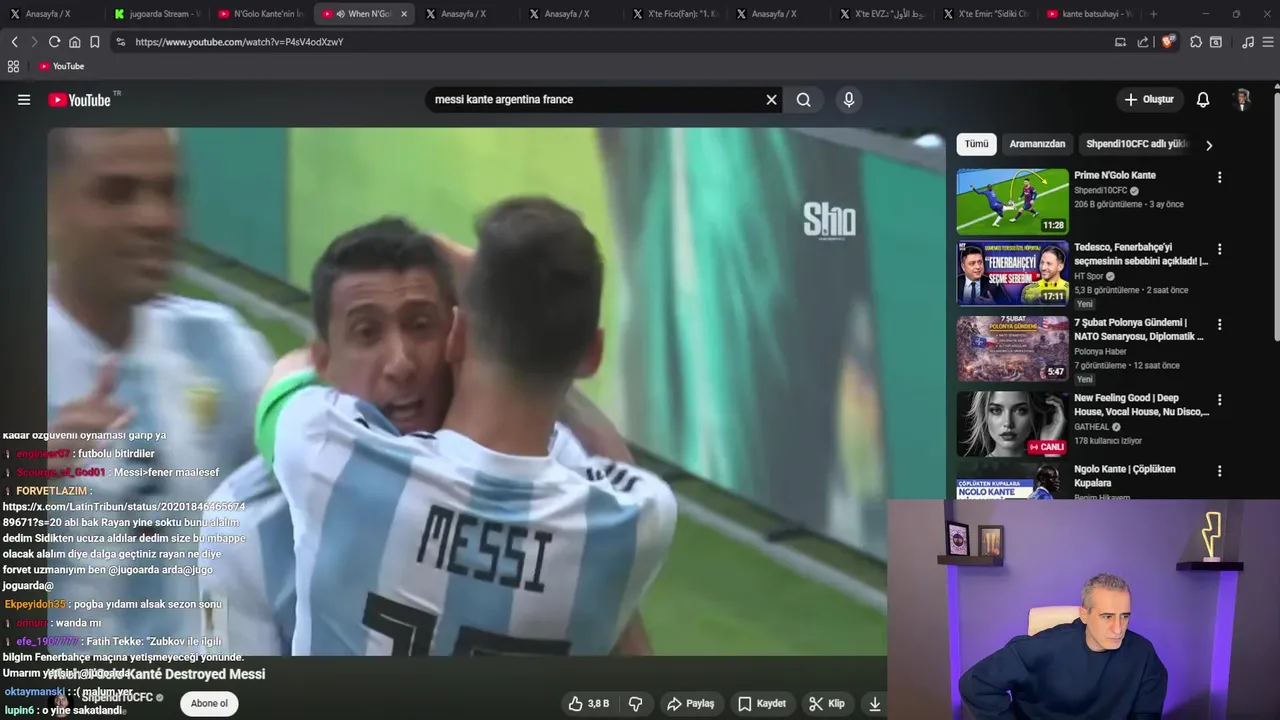Open options for 7 Şubat Polonya video
This screenshot has height=720, width=1280.
pos(1219,325)
